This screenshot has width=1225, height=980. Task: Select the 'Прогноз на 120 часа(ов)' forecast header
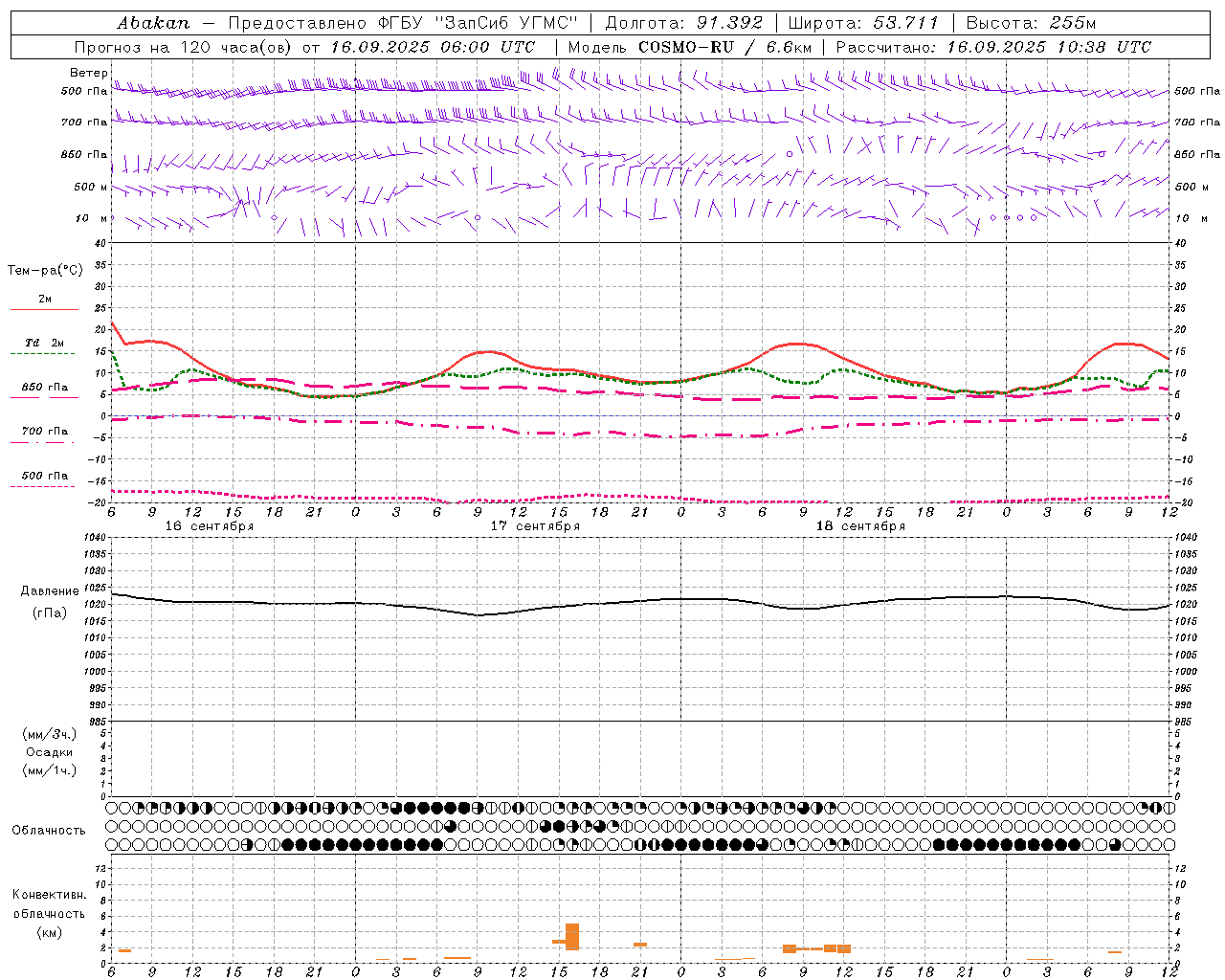pos(185,47)
